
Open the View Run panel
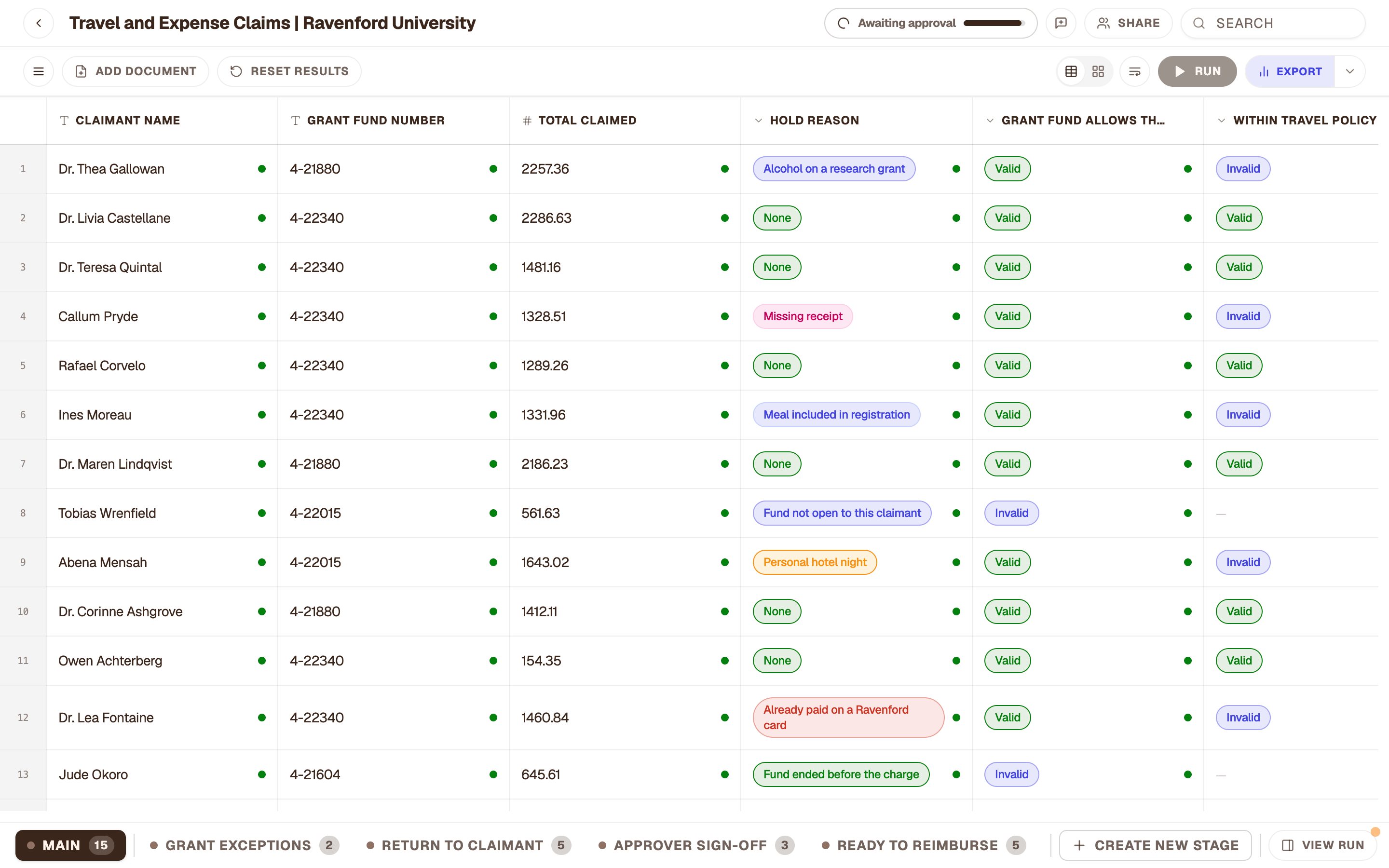click(1322, 845)
